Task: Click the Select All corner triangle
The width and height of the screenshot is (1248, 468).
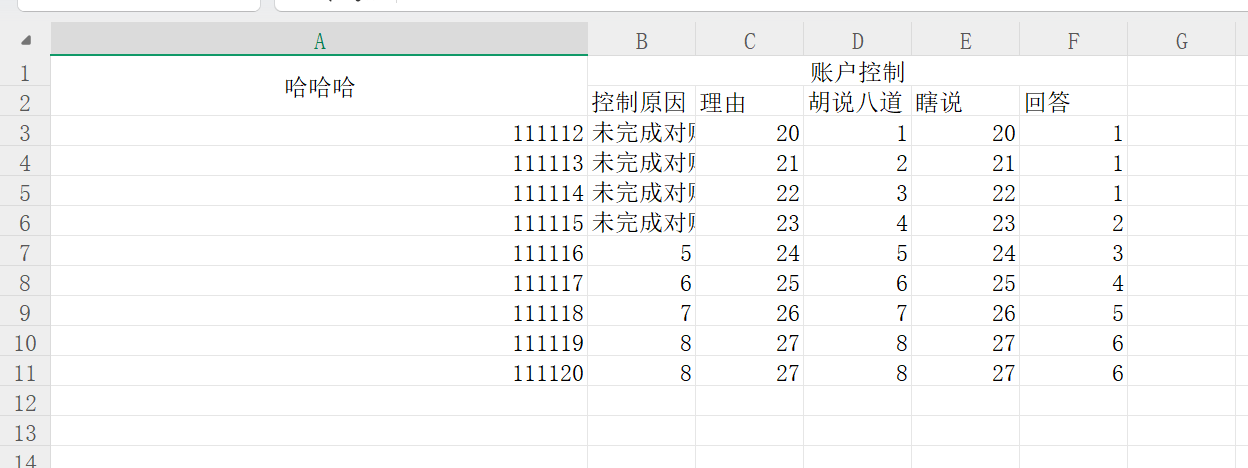Action: pos(25,40)
